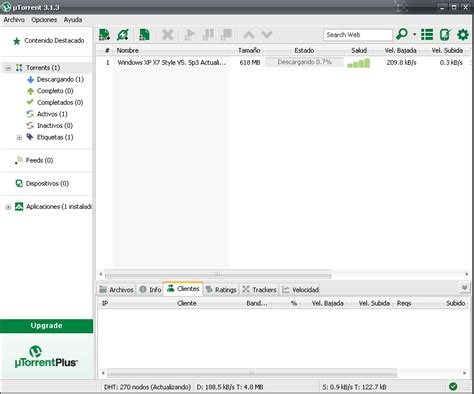Sort by Vel. Subida in torrent list
The width and height of the screenshot is (474, 394).
[447, 50]
